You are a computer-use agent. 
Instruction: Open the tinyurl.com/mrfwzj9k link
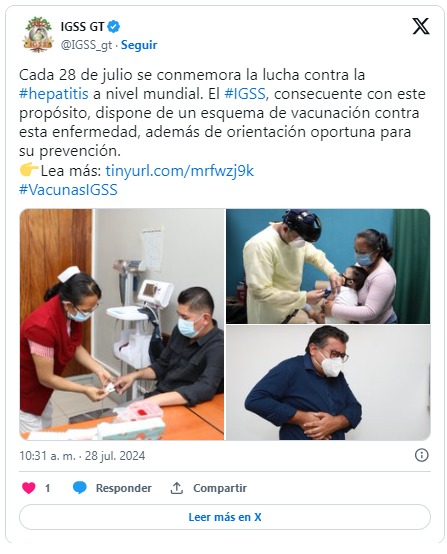click(180, 171)
